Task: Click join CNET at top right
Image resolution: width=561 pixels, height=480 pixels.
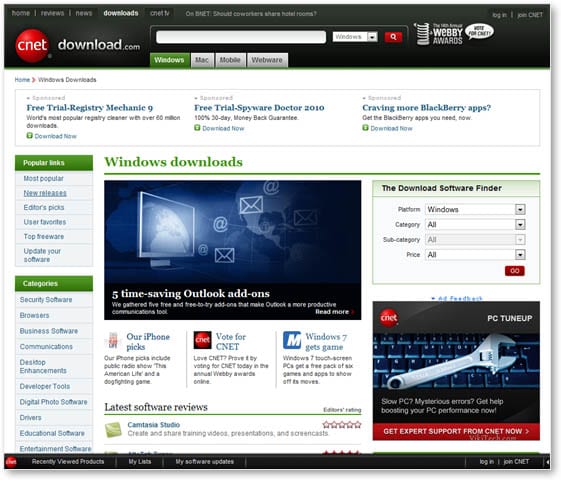Action: 530,15
